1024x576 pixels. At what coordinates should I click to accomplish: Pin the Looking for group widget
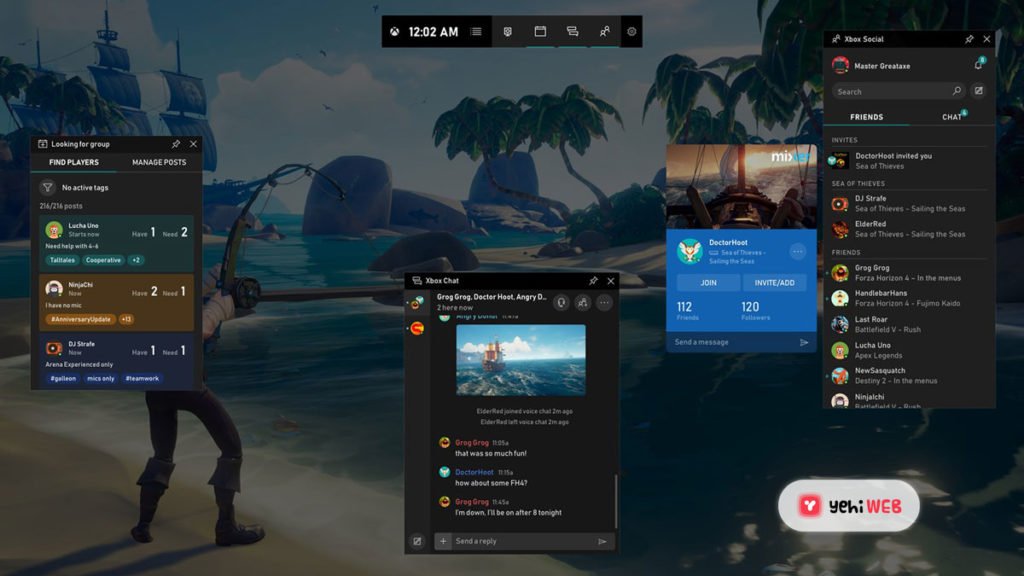point(176,144)
